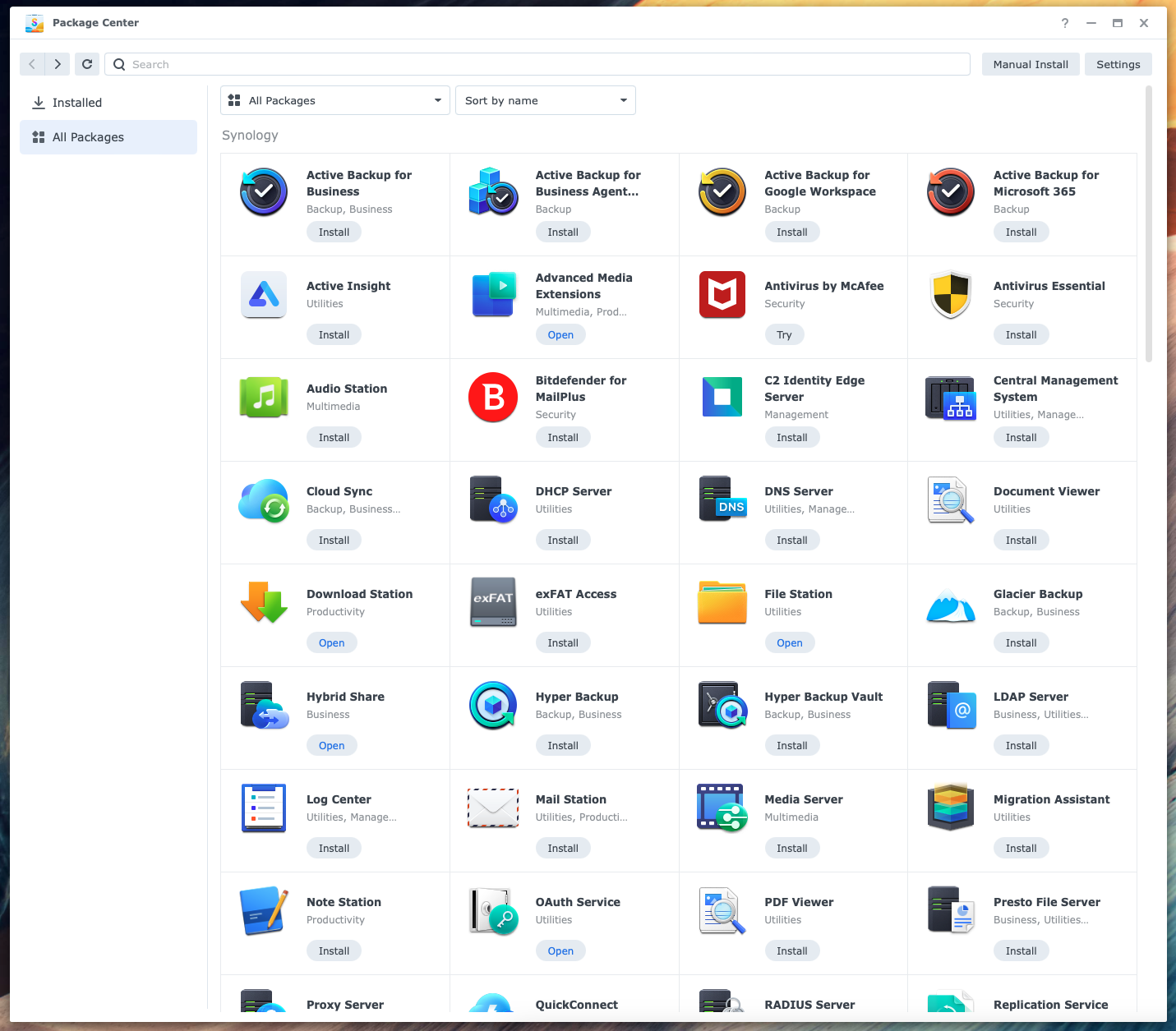Install Glacier Backup
Screen dimensions: 1176x1031
click(x=1021, y=642)
